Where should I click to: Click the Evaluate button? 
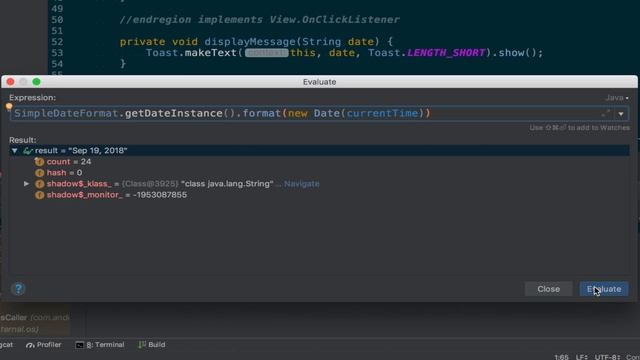pos(604,289)
